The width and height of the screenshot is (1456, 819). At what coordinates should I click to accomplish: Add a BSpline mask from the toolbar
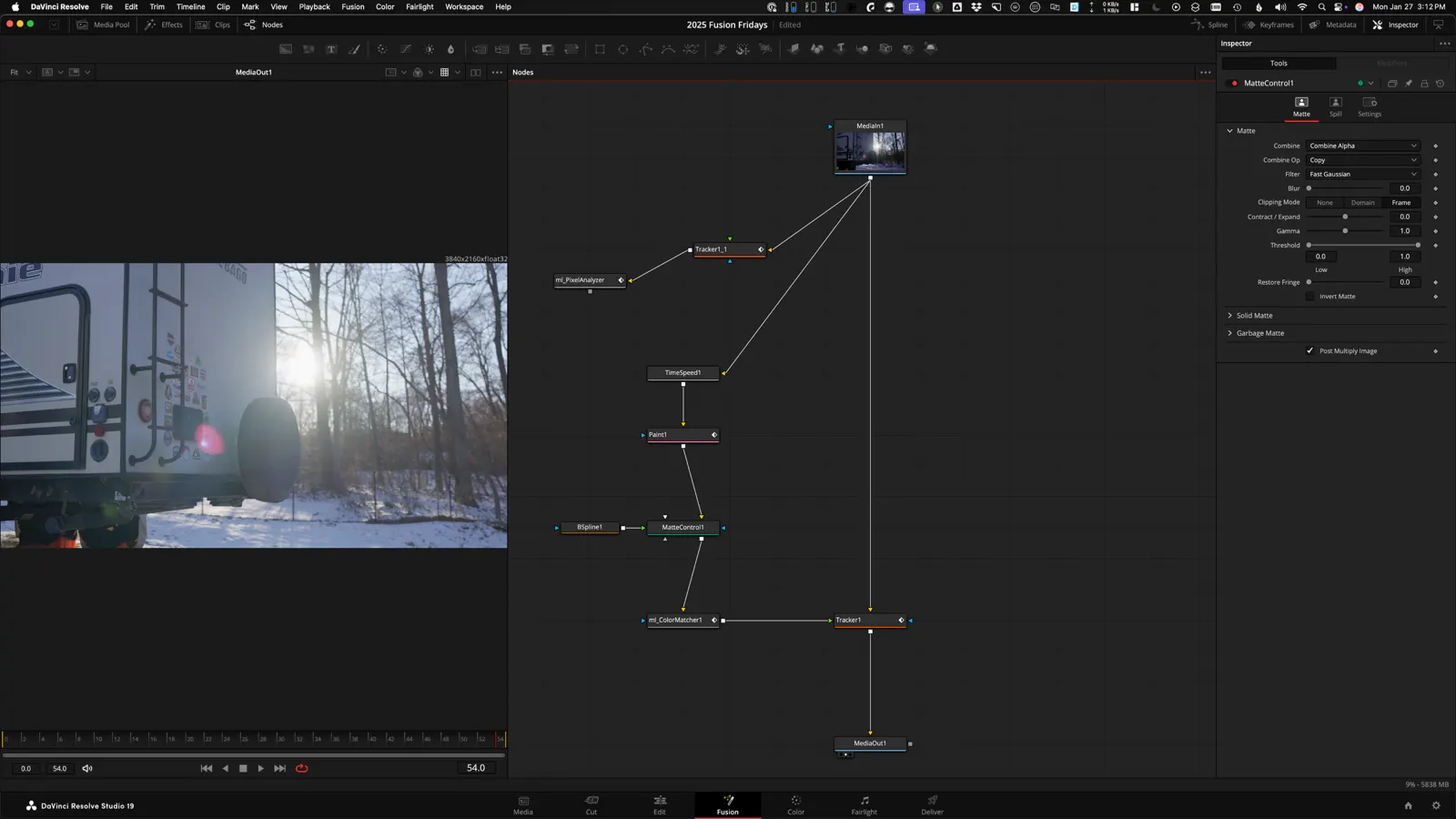(668, 49)
